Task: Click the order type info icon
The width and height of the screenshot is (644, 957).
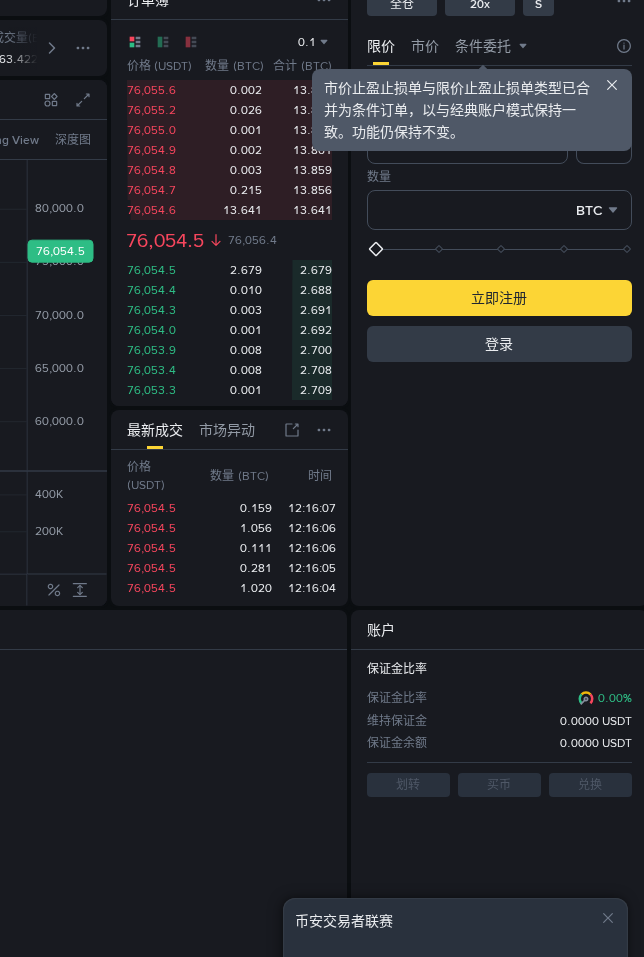Action: (624, 46)
